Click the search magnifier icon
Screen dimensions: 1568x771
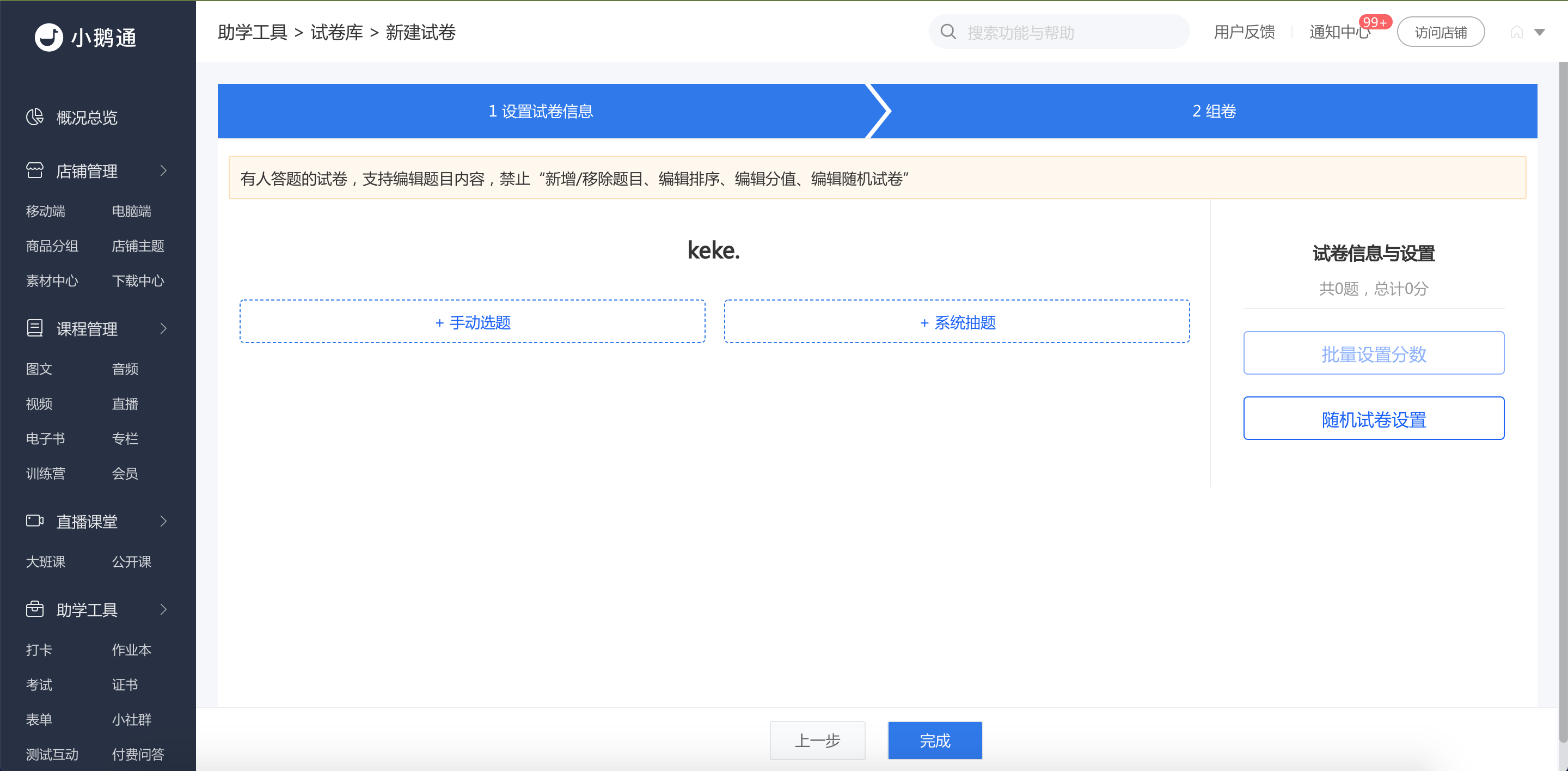click(948, 32)
